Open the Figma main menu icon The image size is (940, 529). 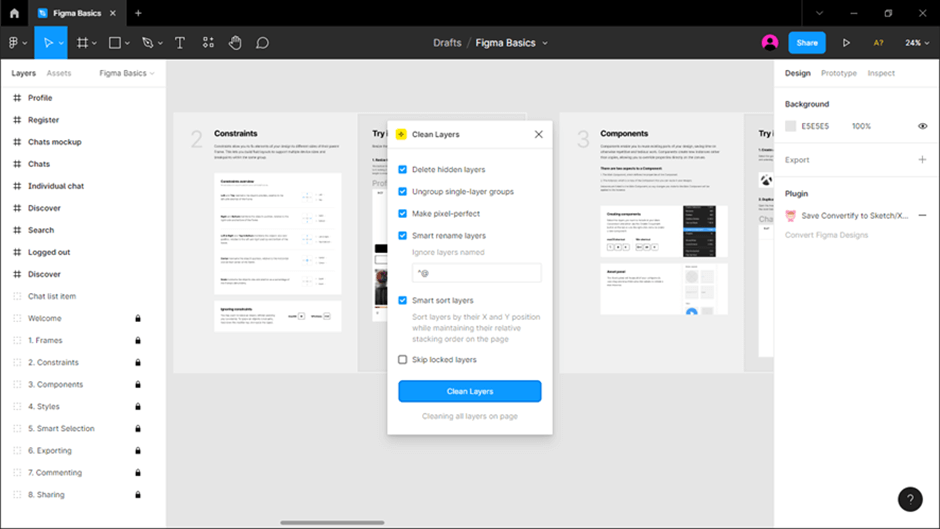pyautogui.click(x=13, y=43)
